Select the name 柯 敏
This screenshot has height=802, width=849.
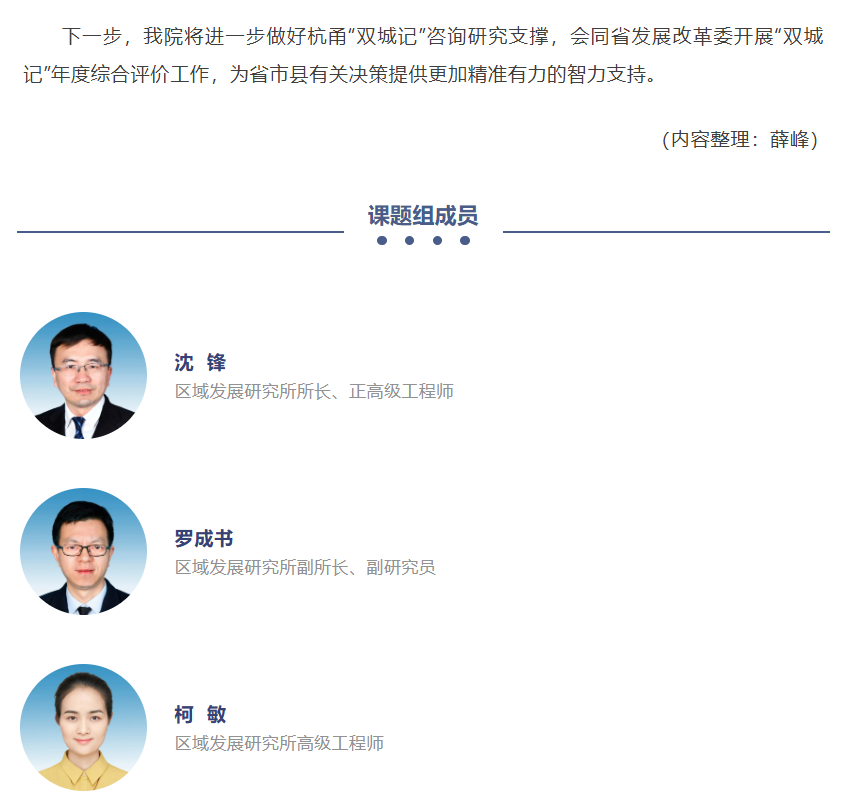click(x=200, y=714)
